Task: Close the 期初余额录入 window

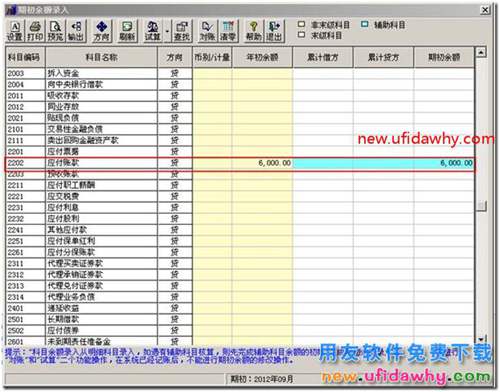Action: [485, 10]
